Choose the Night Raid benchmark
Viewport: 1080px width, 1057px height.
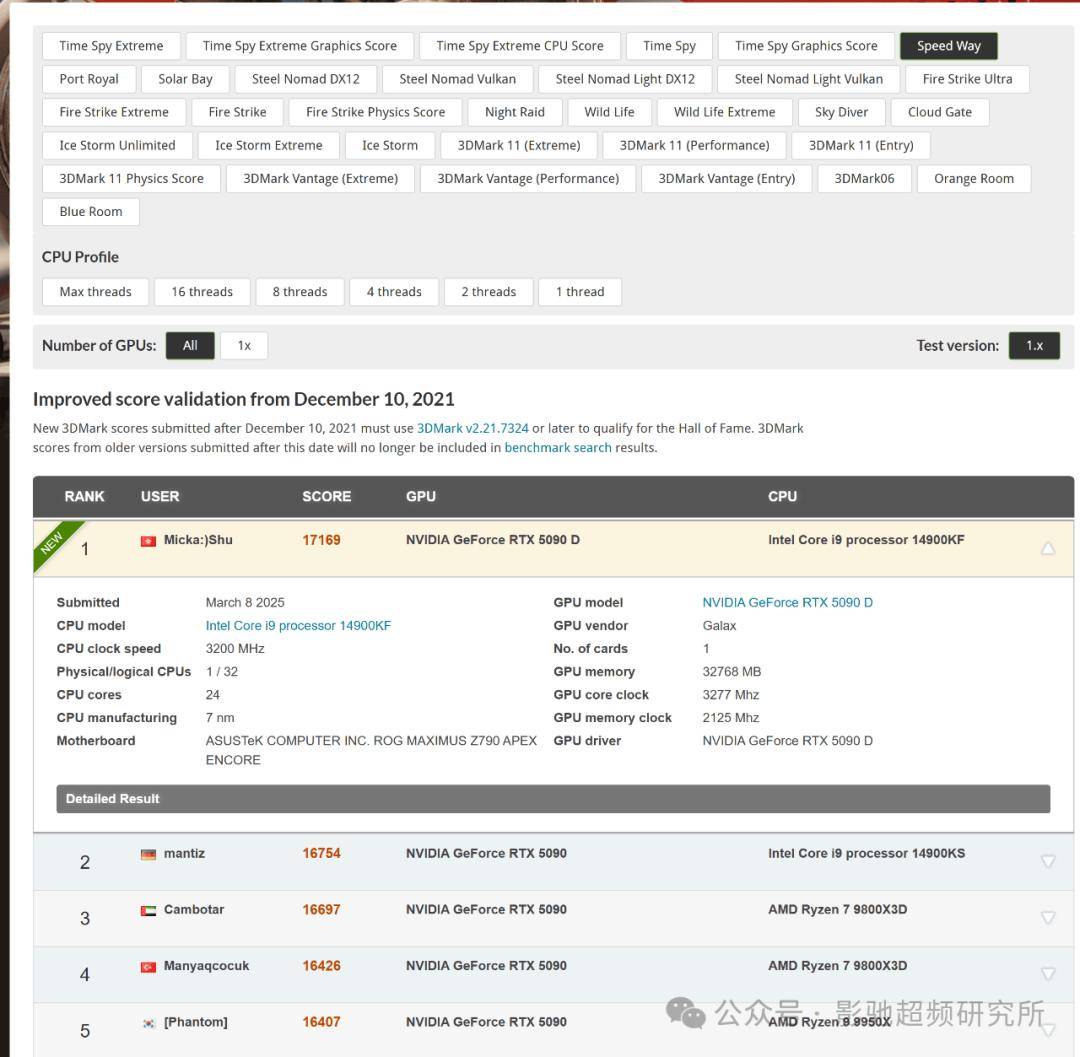515,112
